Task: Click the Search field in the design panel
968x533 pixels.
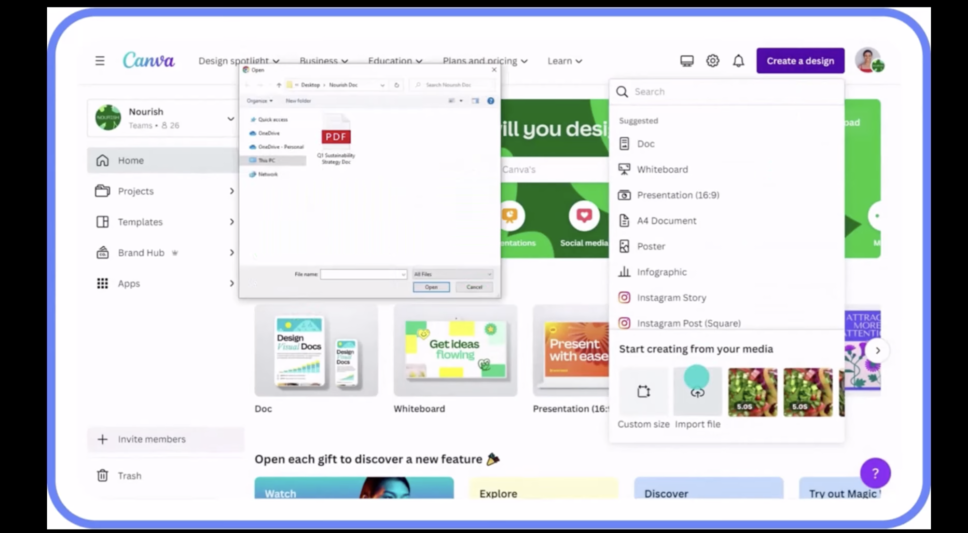Action: click(726, 91)
